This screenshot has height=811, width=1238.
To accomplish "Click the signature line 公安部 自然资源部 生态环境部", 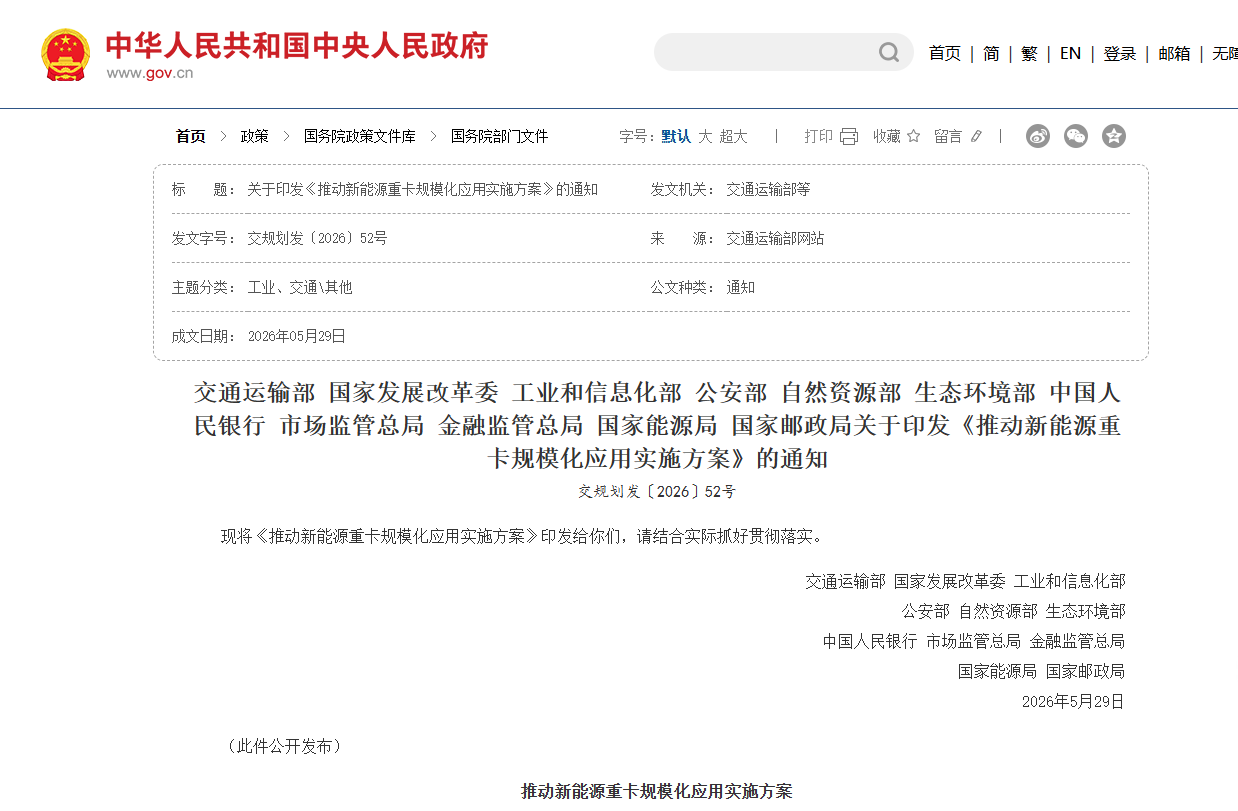I will (x=1013, y=611).
